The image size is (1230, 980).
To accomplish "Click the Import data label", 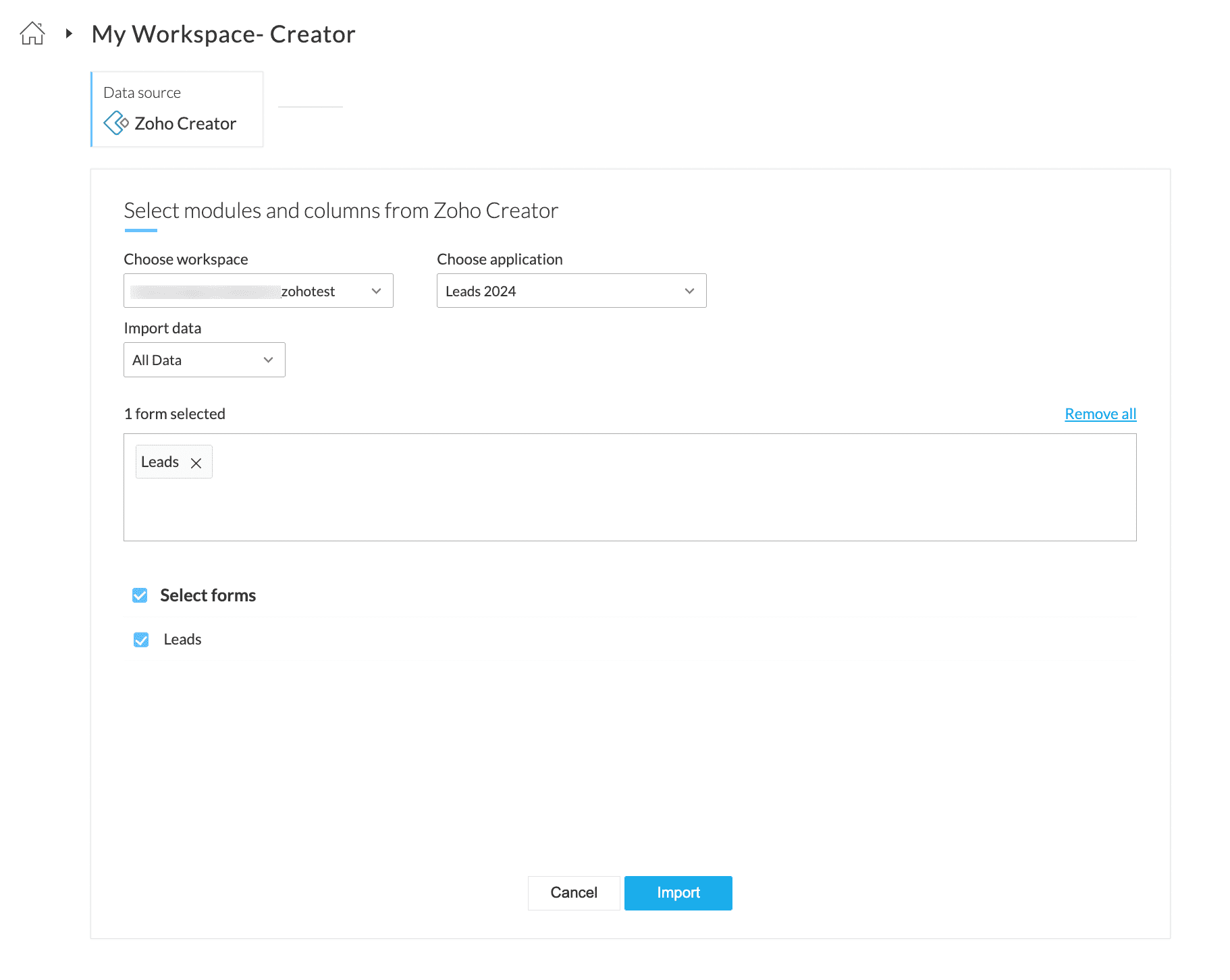I will (163, 328).
